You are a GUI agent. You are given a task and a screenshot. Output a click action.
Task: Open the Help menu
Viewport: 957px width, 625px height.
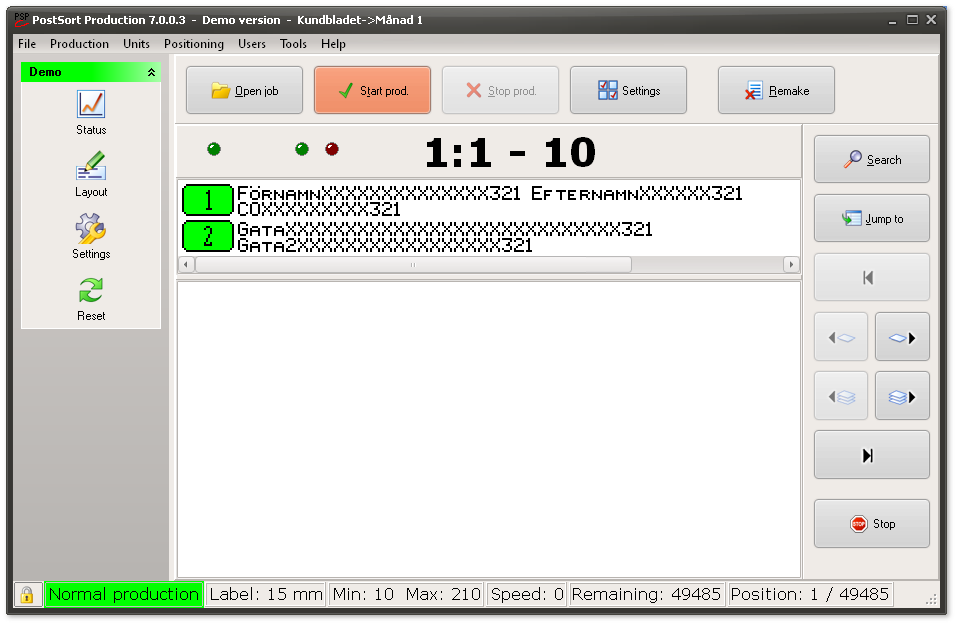point(333,44)
